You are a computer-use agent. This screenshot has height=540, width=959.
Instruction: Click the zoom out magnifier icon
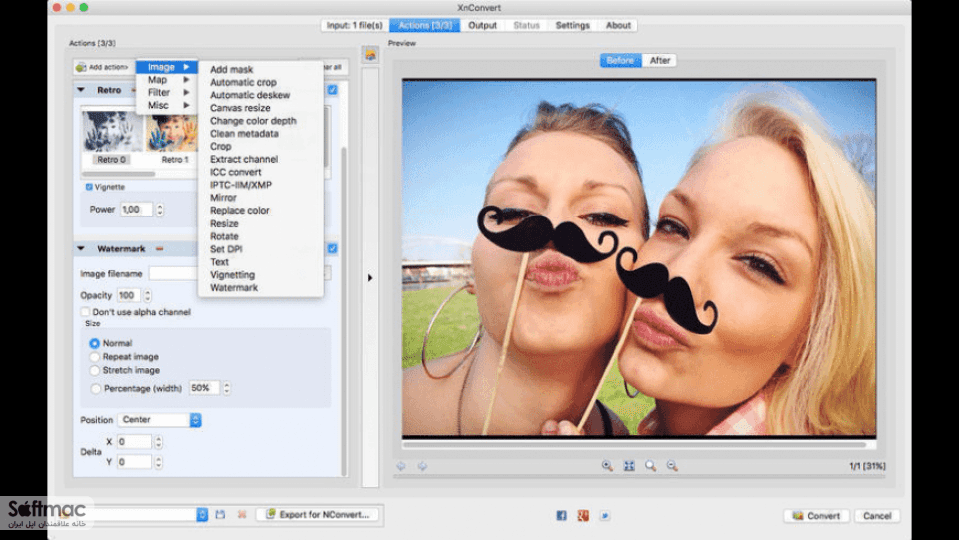(672, 466)
